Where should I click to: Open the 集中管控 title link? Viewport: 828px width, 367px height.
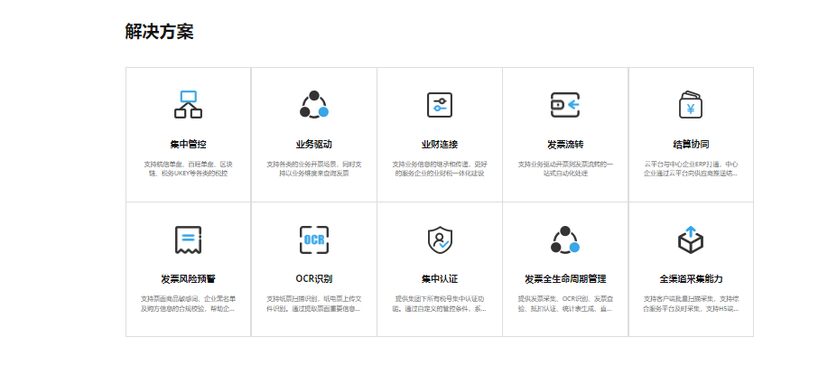(188, 145)
